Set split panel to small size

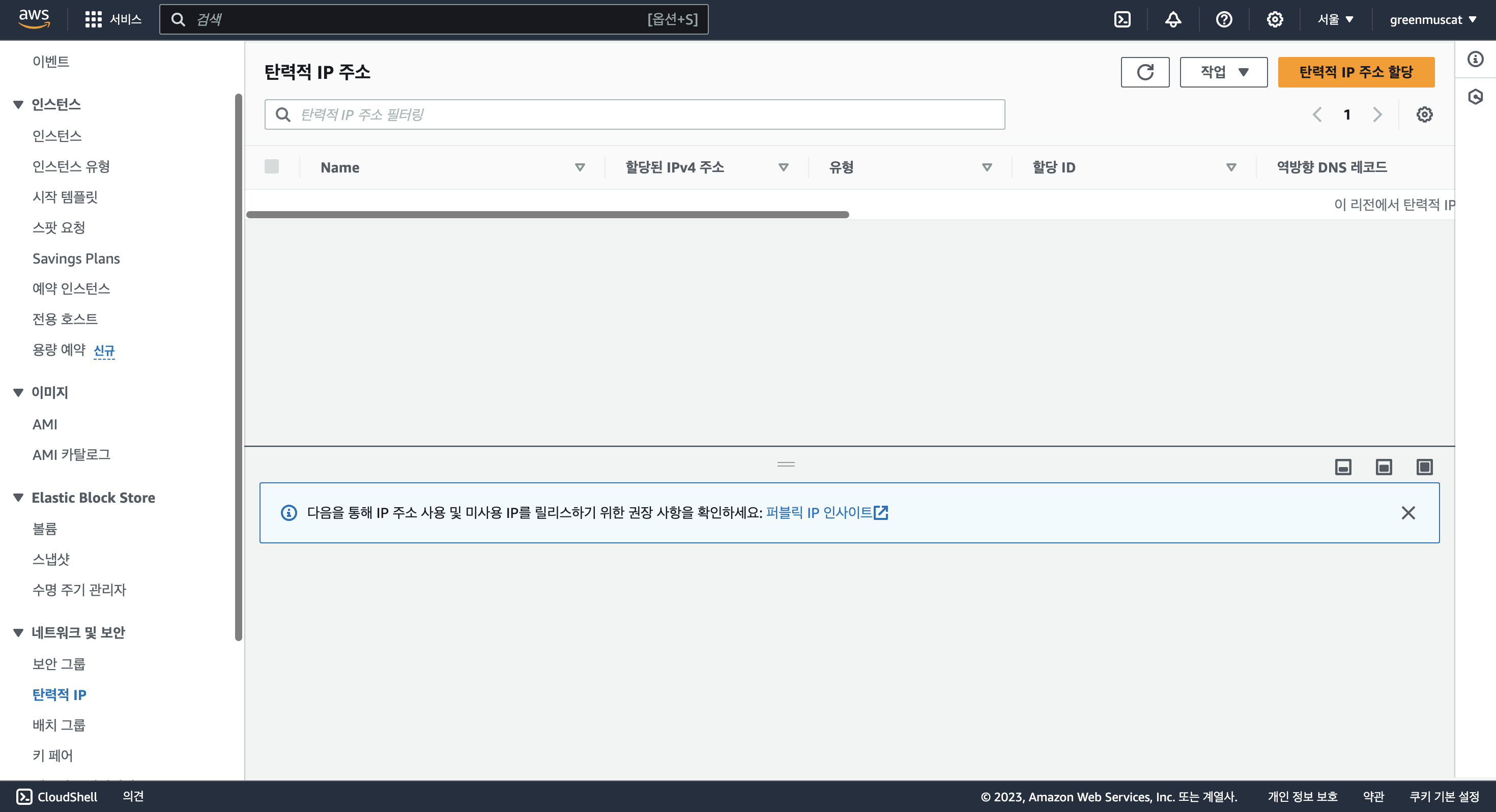pyautogui.click(x=1343, y=467)
